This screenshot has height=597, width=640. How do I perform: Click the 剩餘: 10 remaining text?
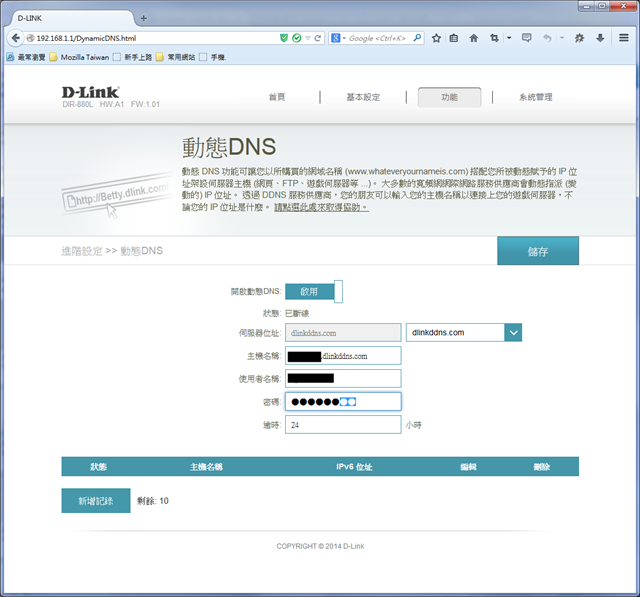[153, 501]
